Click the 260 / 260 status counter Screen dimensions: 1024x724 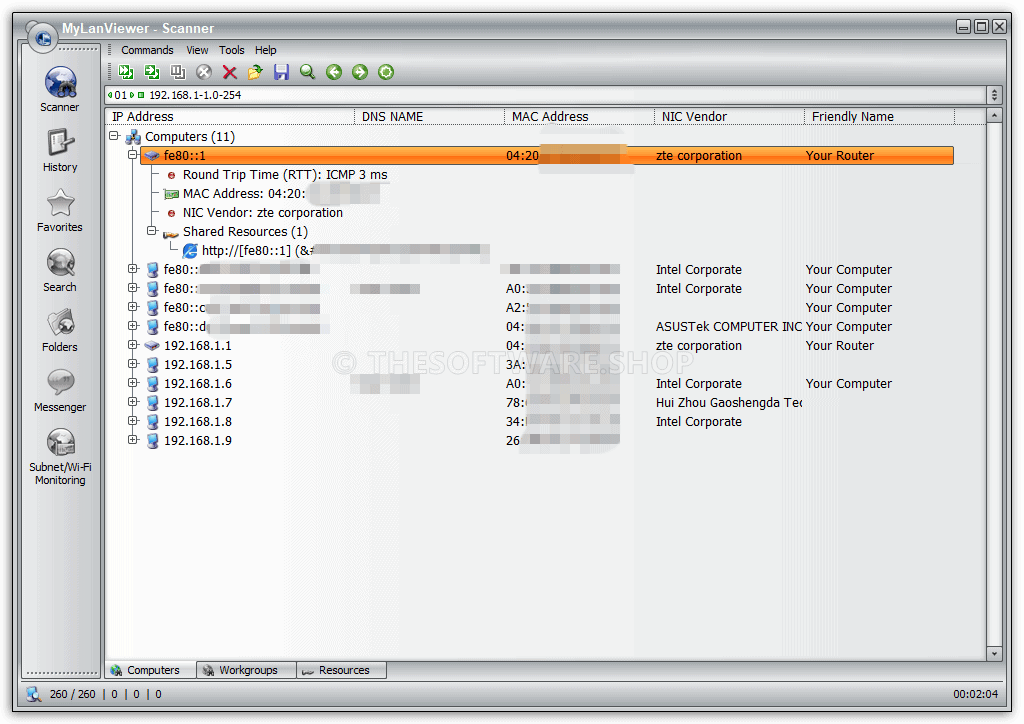pyautogui.click(x=72, y=694)
